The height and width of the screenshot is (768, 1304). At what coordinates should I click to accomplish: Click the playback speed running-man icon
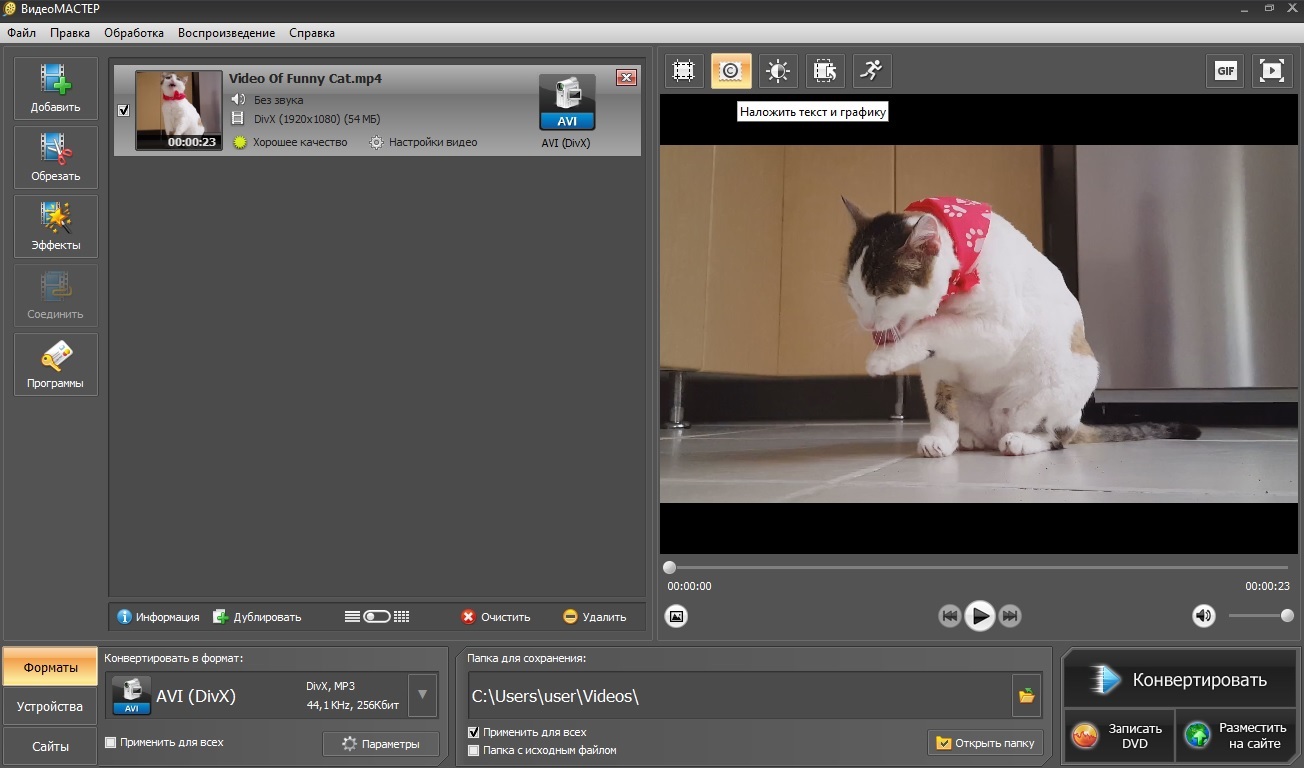(x=872, y=71)
